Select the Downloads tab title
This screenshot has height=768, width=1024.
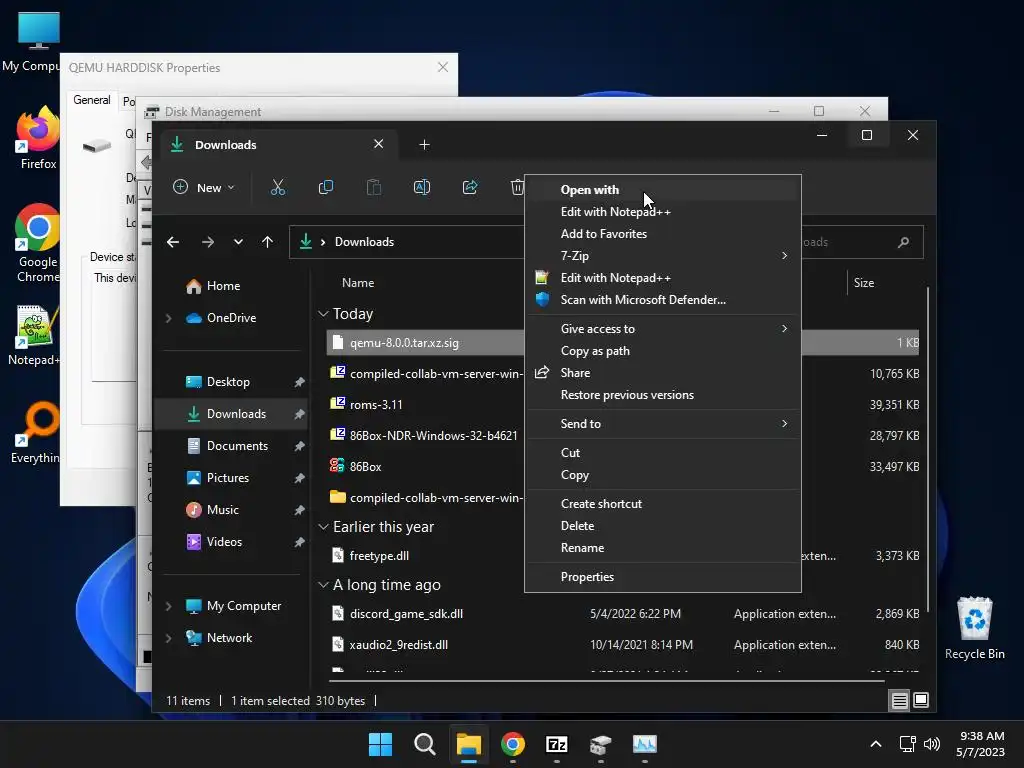pos(225,145)
